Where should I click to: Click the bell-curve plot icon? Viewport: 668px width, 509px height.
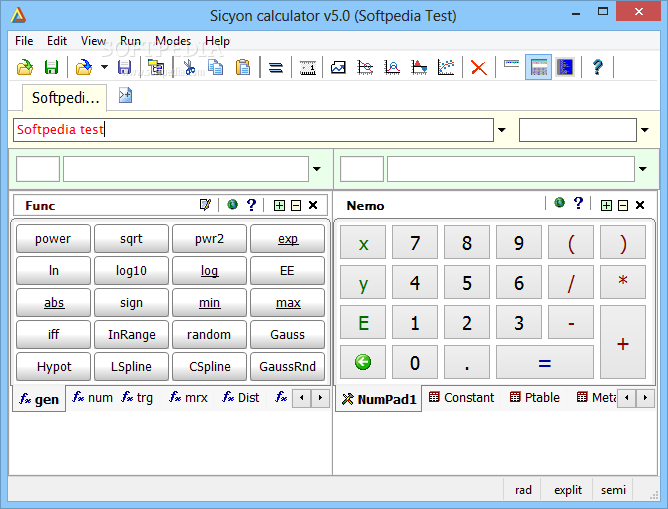(392, 67)
